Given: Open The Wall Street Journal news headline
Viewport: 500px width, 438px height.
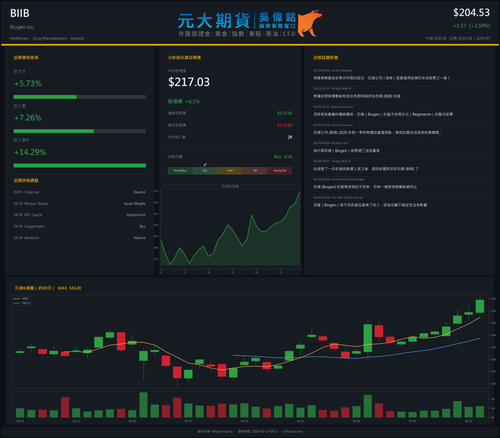Looking at the screenshot, I should click(x=370, y=205).
